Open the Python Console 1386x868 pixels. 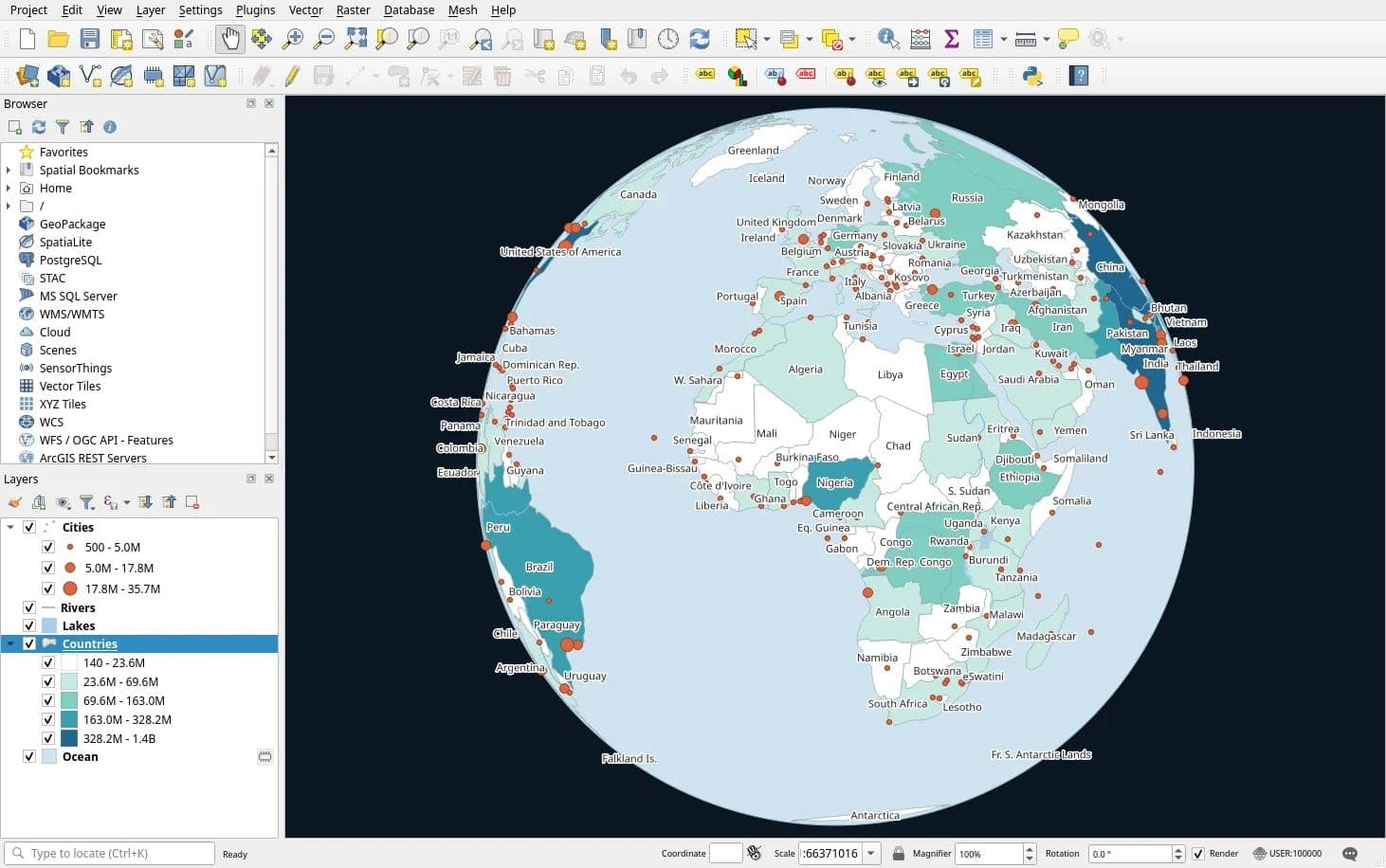pyautogui.click(x=1032, y=76)
